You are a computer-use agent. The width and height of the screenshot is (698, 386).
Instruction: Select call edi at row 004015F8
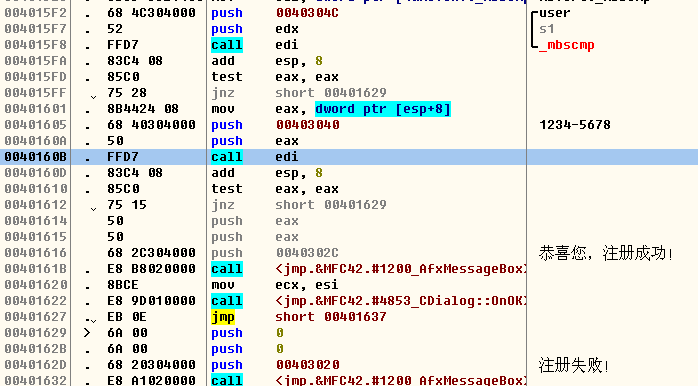255,45
